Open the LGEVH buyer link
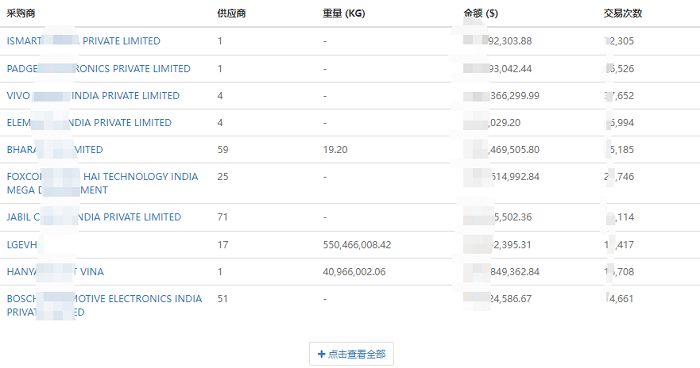This screenshot has height=368, width=700. (x=22, y=245)
